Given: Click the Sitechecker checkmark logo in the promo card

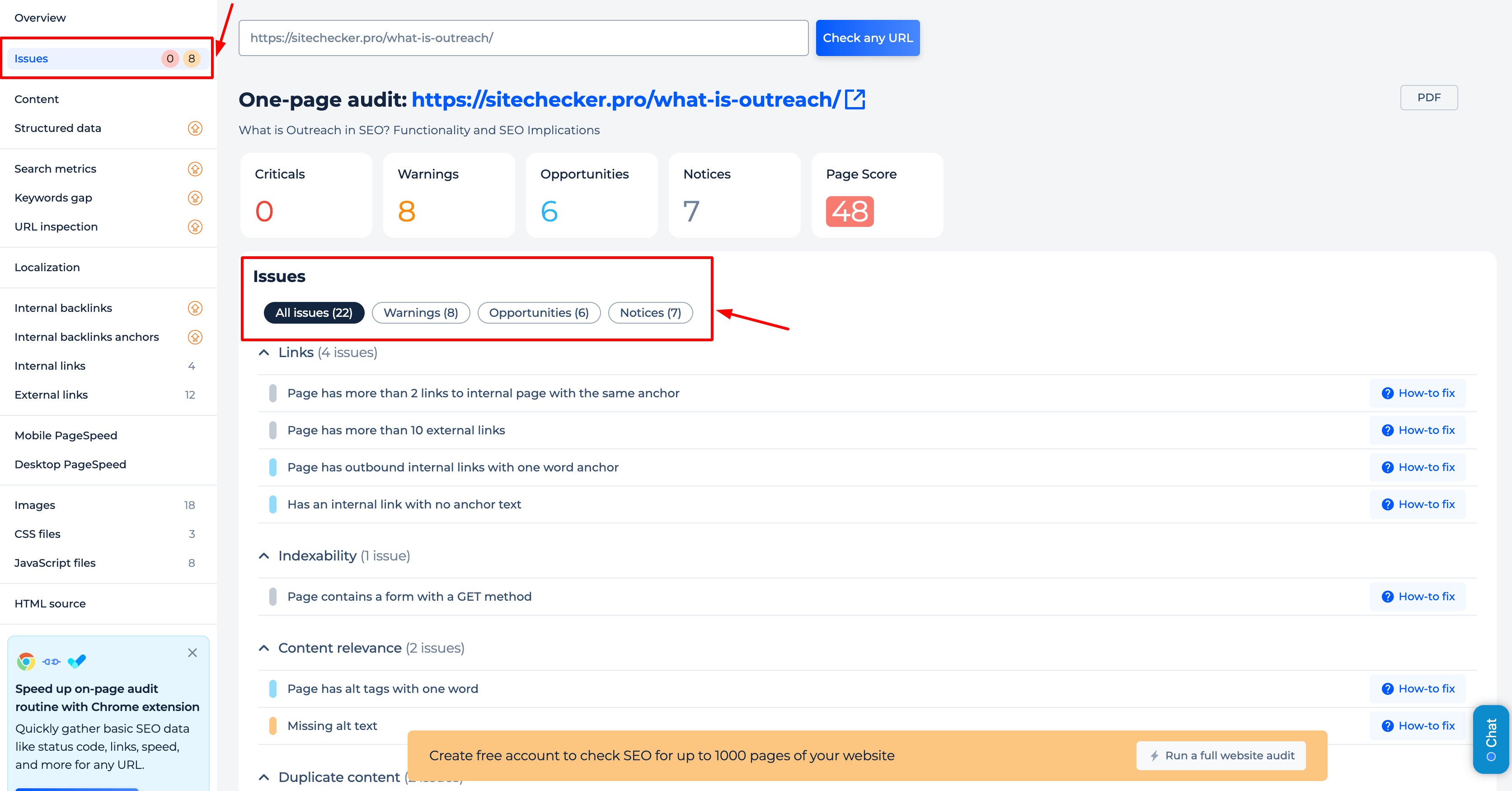Looking at the screenshot, I should pos(77,662).
